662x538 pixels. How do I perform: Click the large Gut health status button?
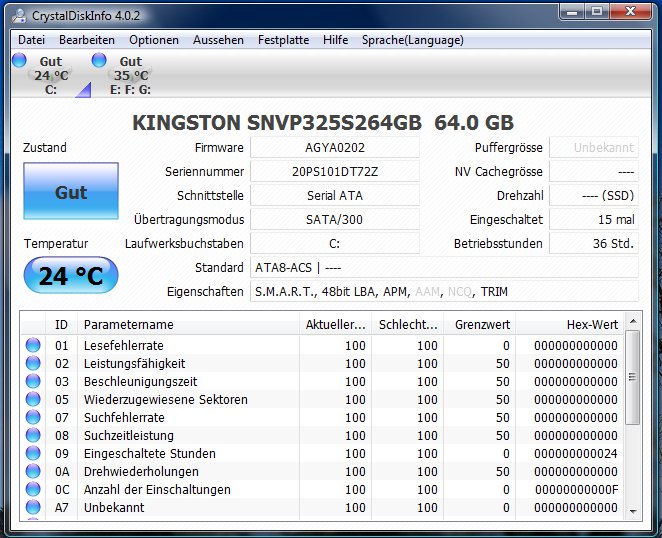[71, 191]
